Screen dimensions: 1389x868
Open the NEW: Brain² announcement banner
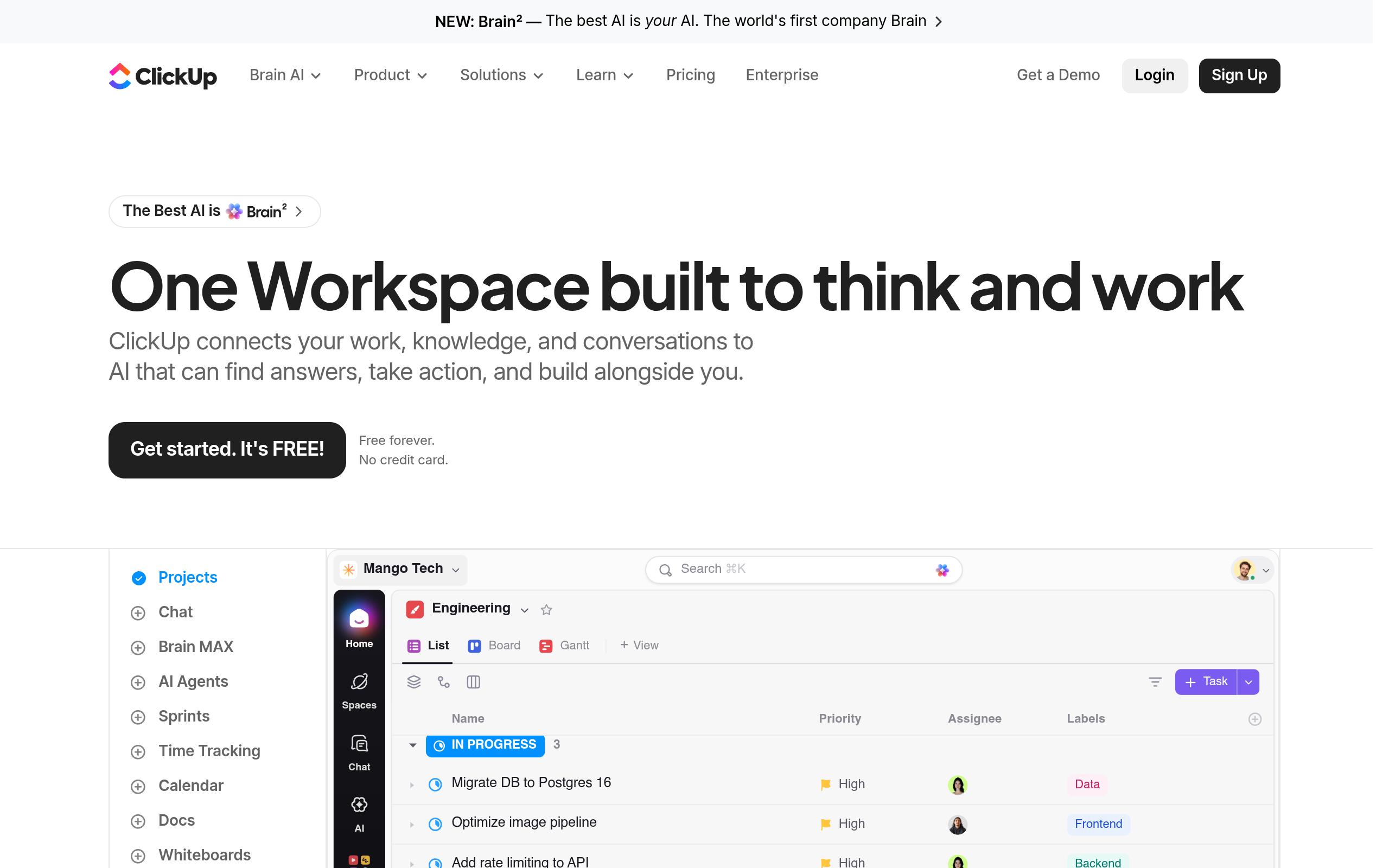pos(687,21)
